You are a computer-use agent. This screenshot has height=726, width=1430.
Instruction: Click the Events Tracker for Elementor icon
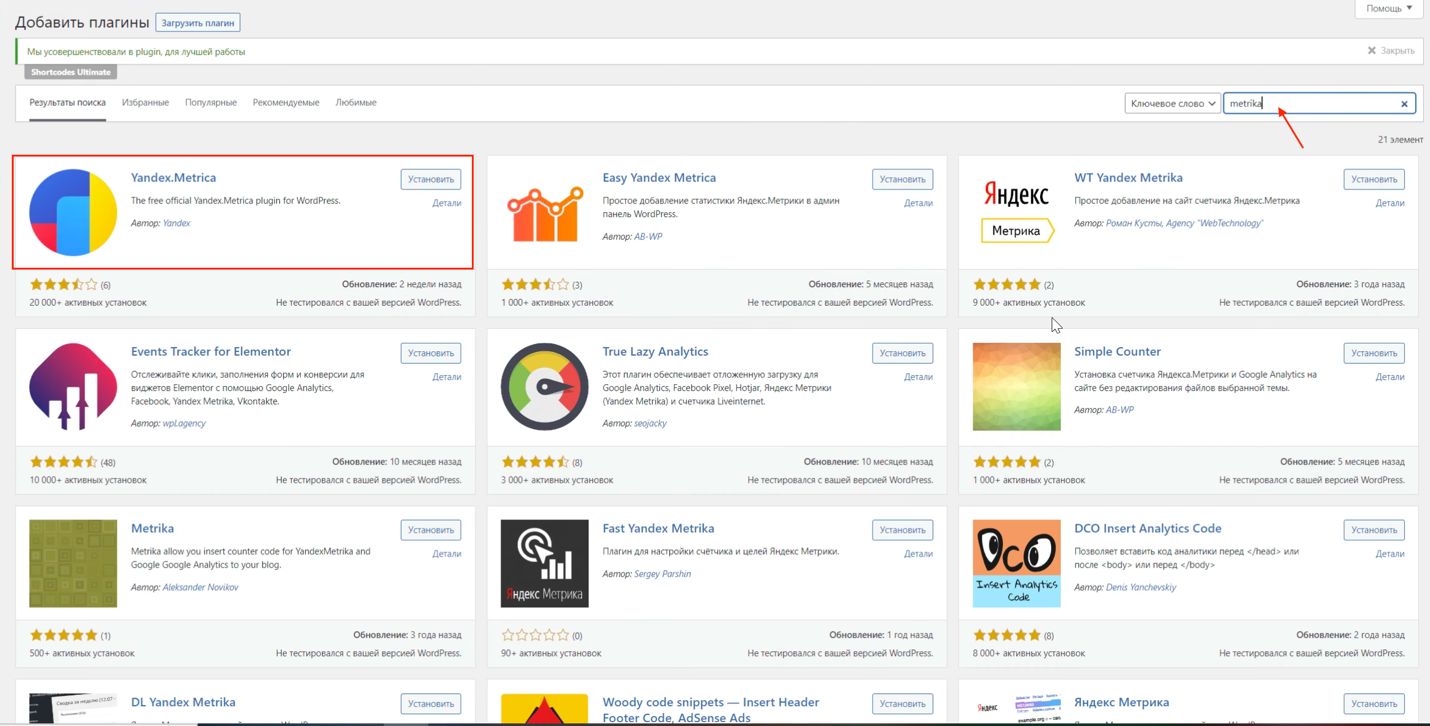click(73, 386)
